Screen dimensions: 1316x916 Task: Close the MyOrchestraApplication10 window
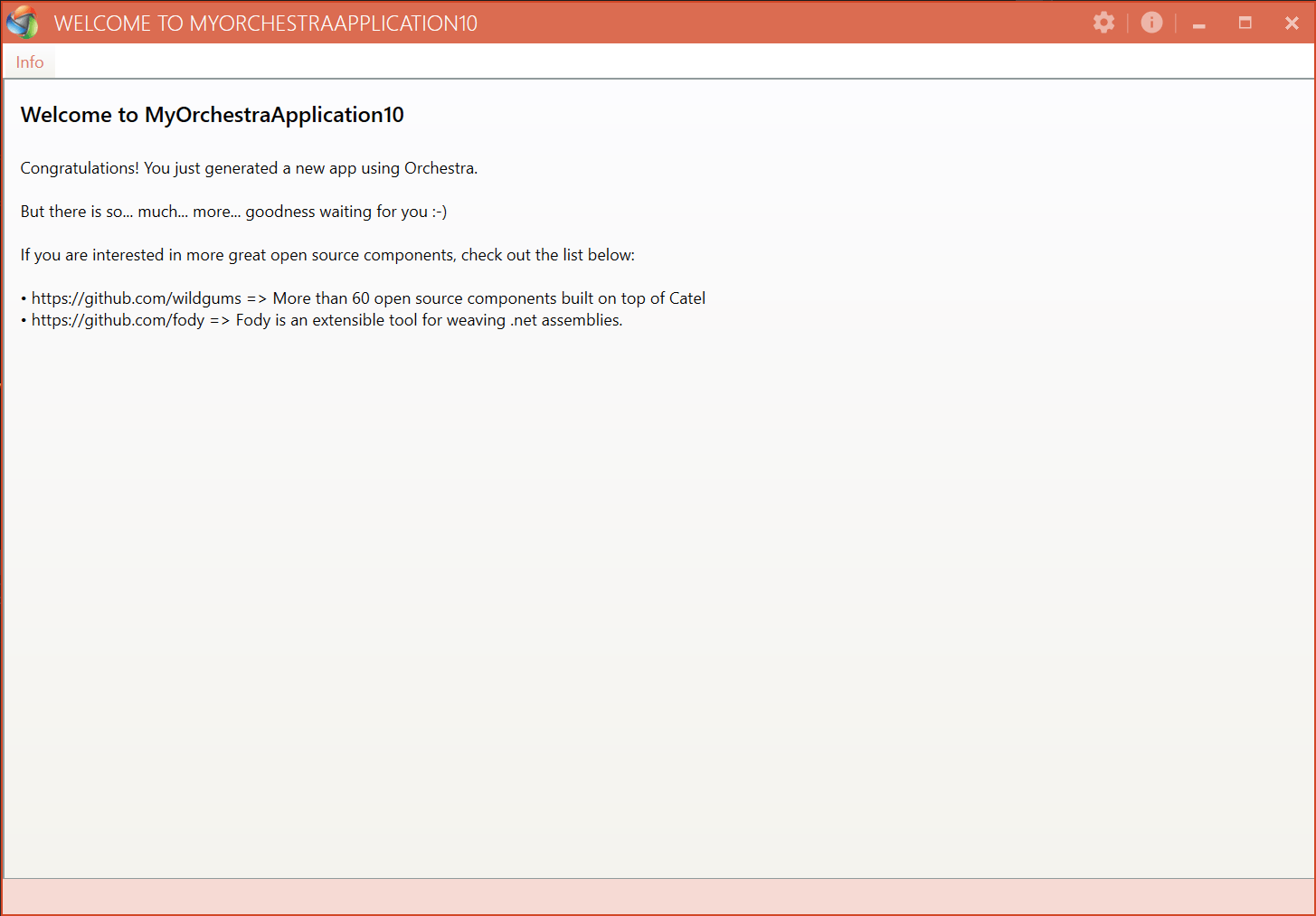coord(1292,23)
